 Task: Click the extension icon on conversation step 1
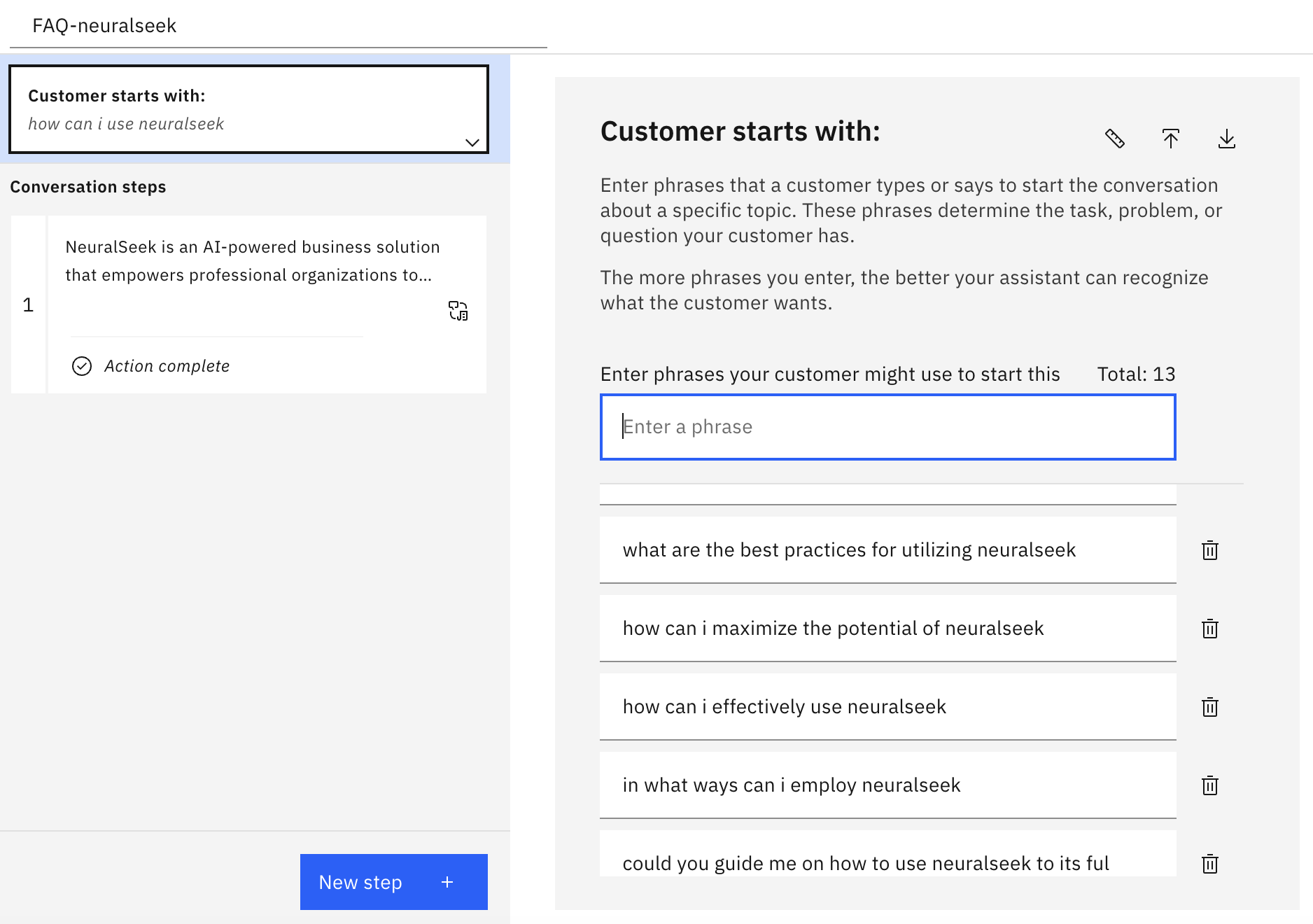click(458, 311)
